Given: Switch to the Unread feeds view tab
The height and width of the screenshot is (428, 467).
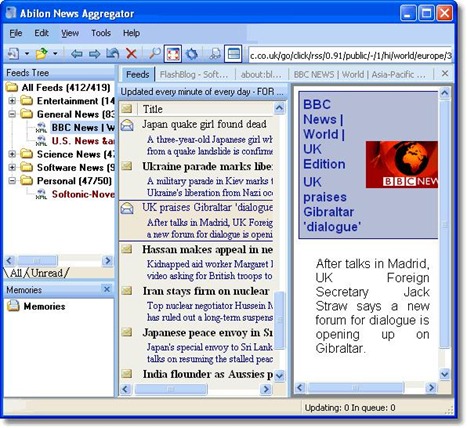Looking at the screenshot, I should pyautogui.click(x=47, y=273).
